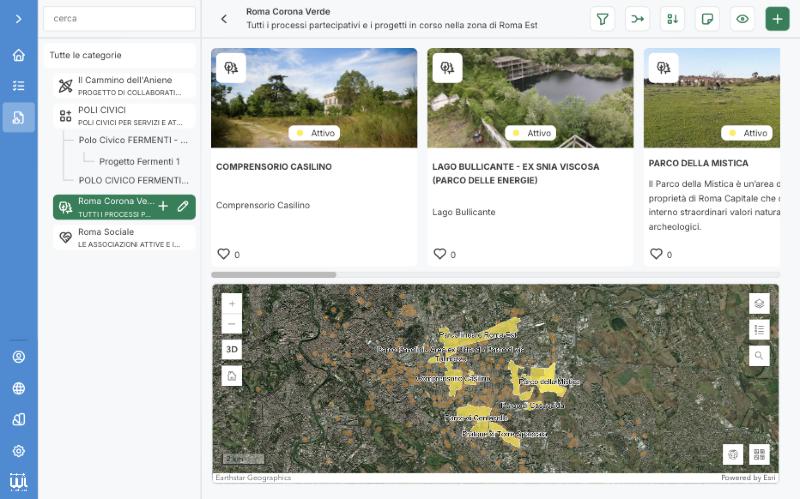Click the merge arrows toolbar icon
Screen dimensions: 800x499
pos(638,19)
